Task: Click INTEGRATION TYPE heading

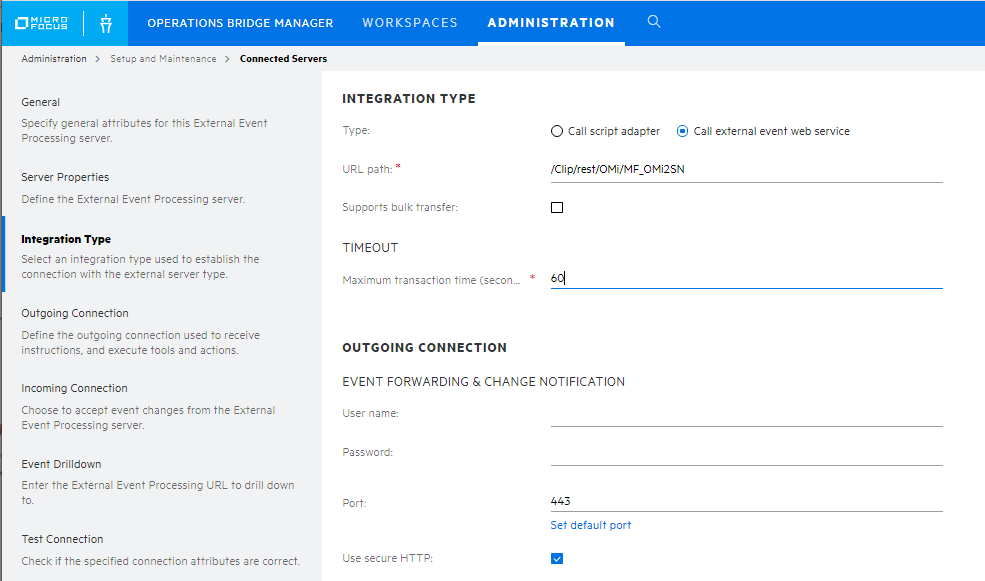Action: tap(409, 99)
